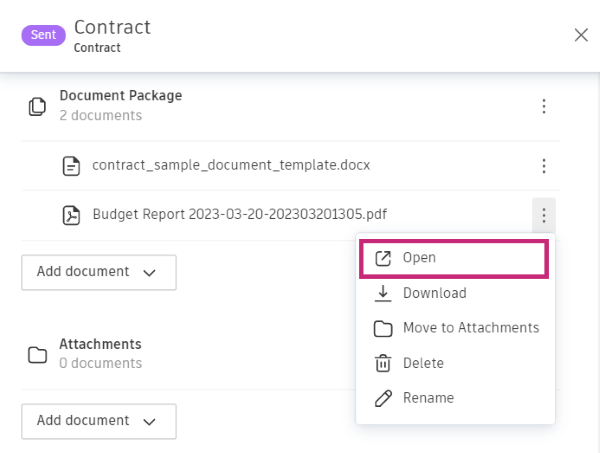Click the docx file icon
Viewport: 600px width, 453px height.
point(71,166)
